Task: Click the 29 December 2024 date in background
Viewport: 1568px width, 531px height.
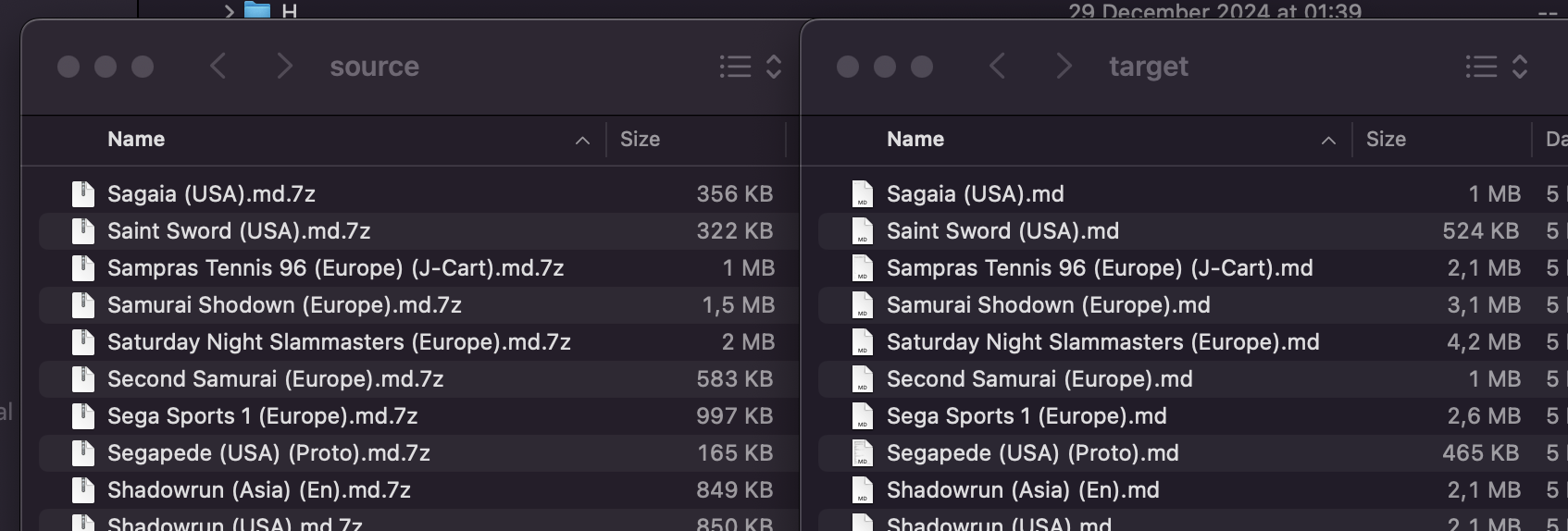Action: click(x=1214, y=11)
